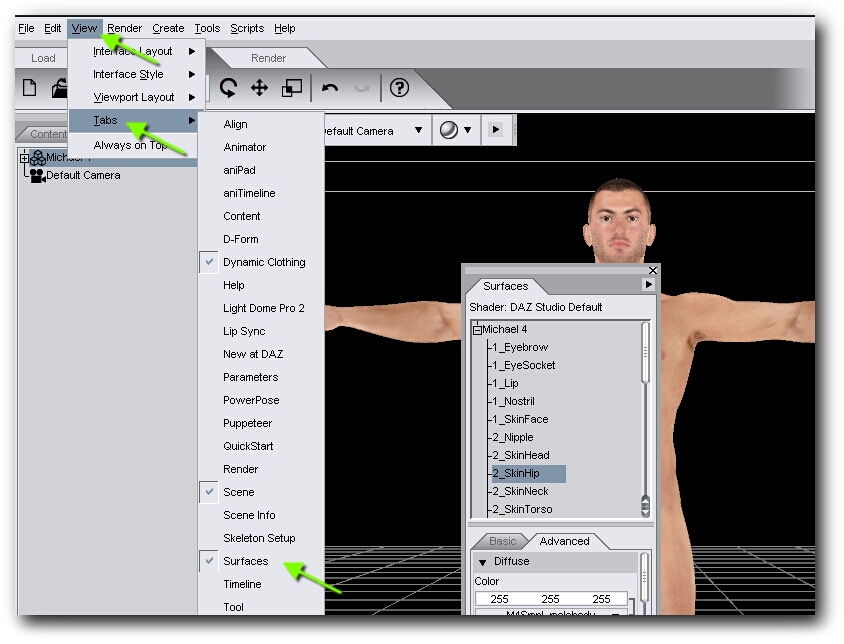This screenshot has width=844, height=644.
Task: Click the Advanced properties vertical scrollbar
Action: pyautogui.click(x=644, y=582)
